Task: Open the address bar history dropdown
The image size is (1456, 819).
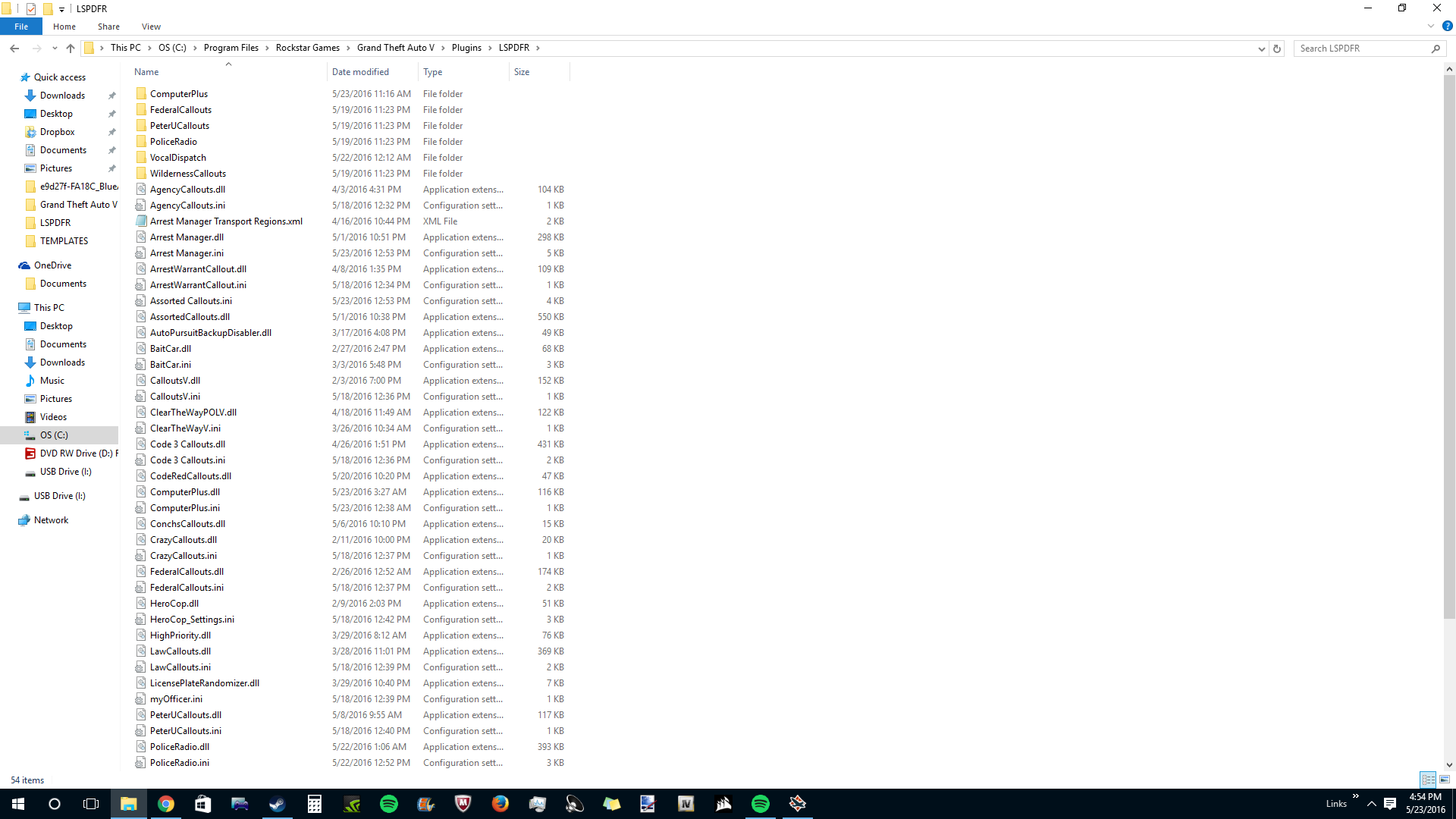Action: tap(1261, 49)
